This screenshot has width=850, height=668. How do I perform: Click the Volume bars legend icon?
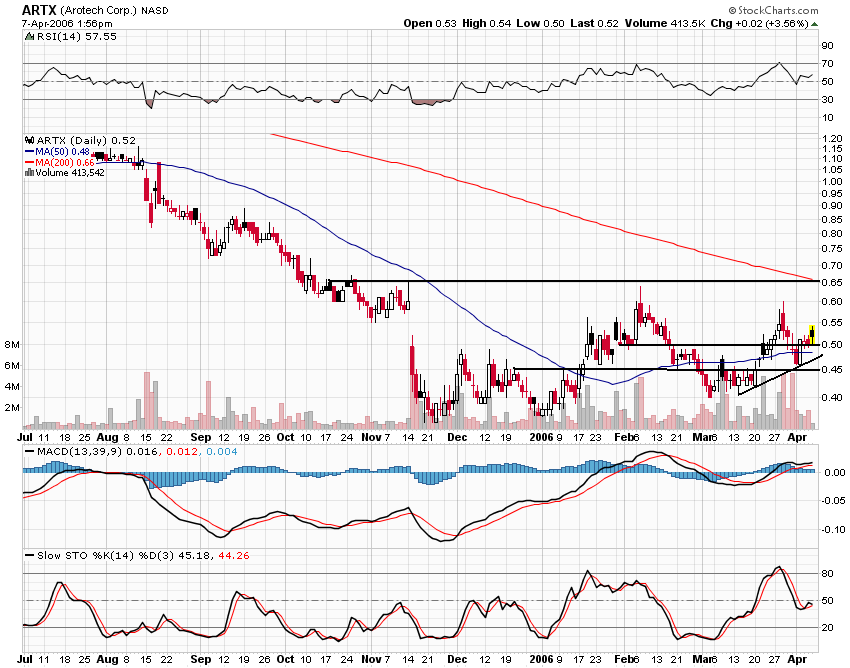point(30,173)
